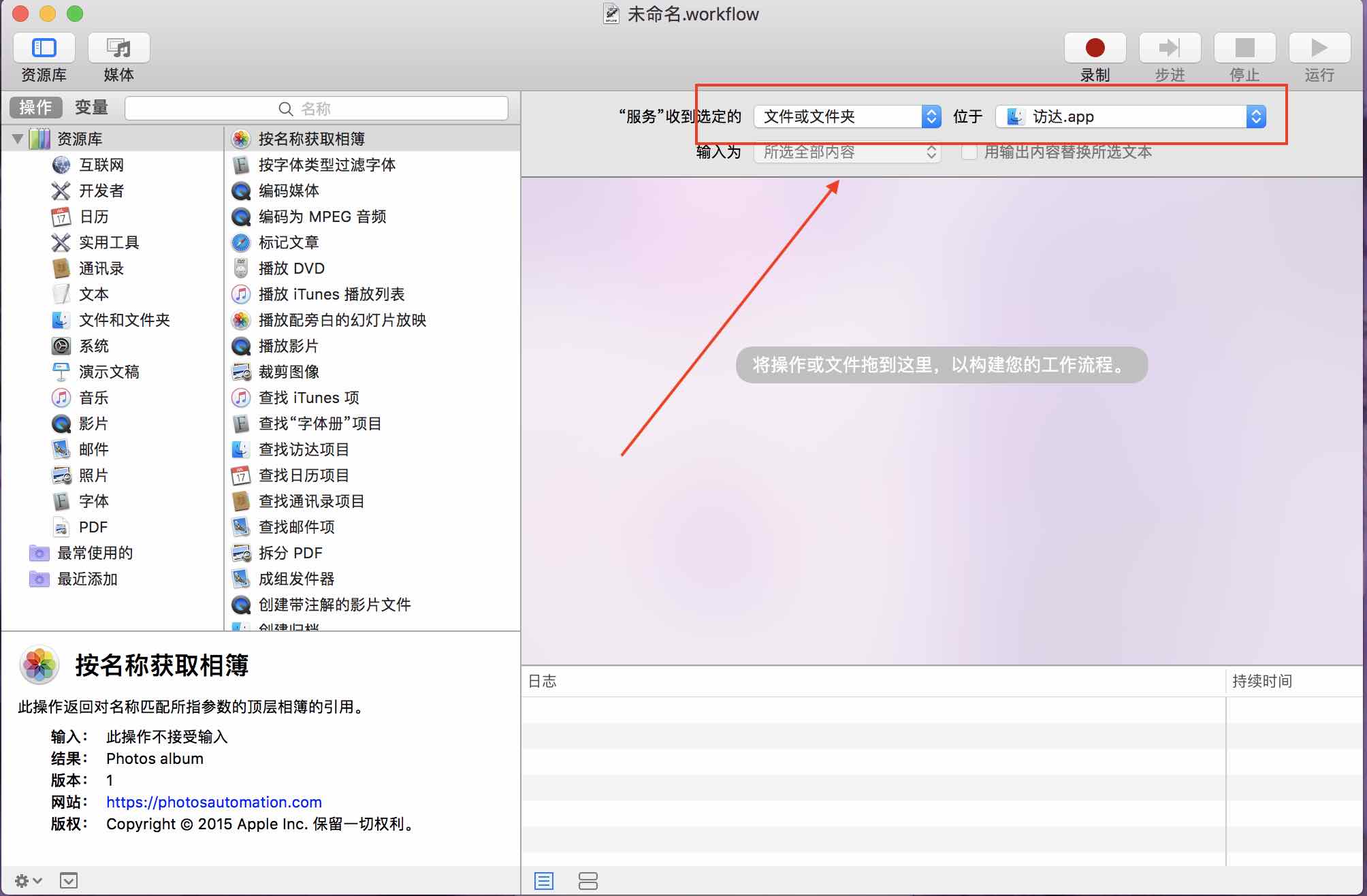Viewport: 1367px width, 896px height.
Task: Switch to the log list view icon
Action: (x=544, y=880)
